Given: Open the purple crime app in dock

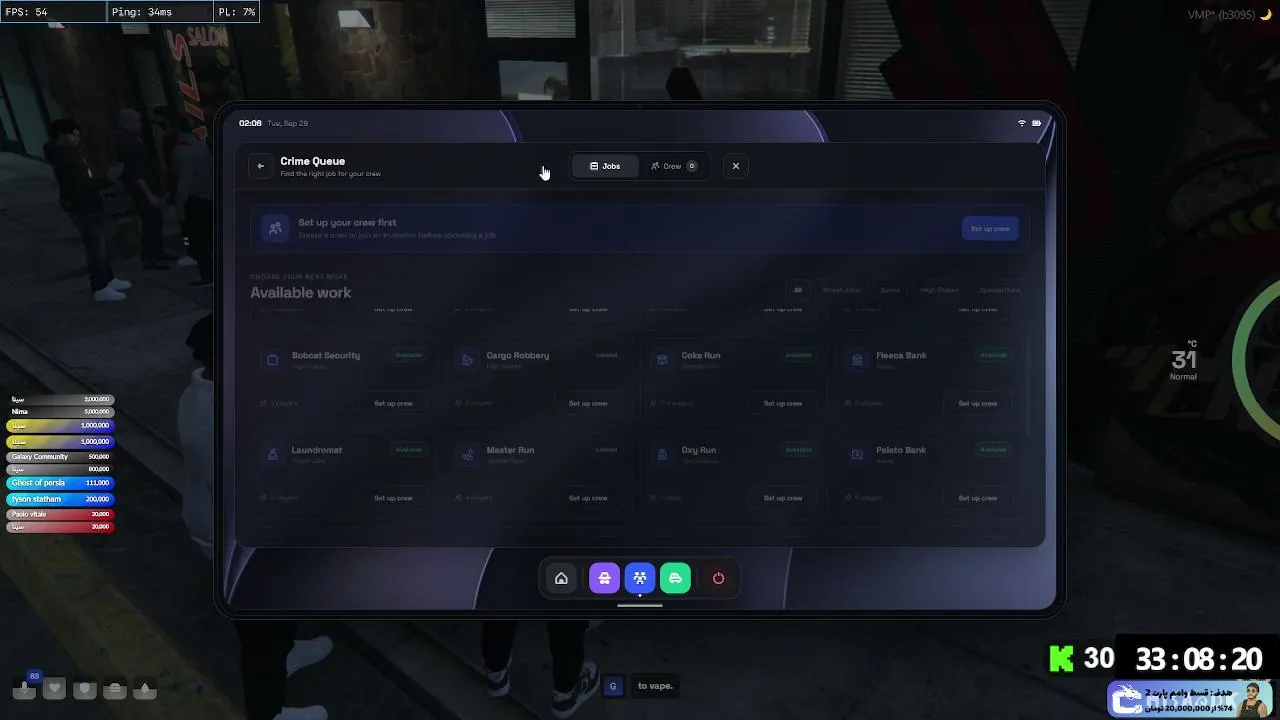Looking at the screenshot, I should (604, 578).
